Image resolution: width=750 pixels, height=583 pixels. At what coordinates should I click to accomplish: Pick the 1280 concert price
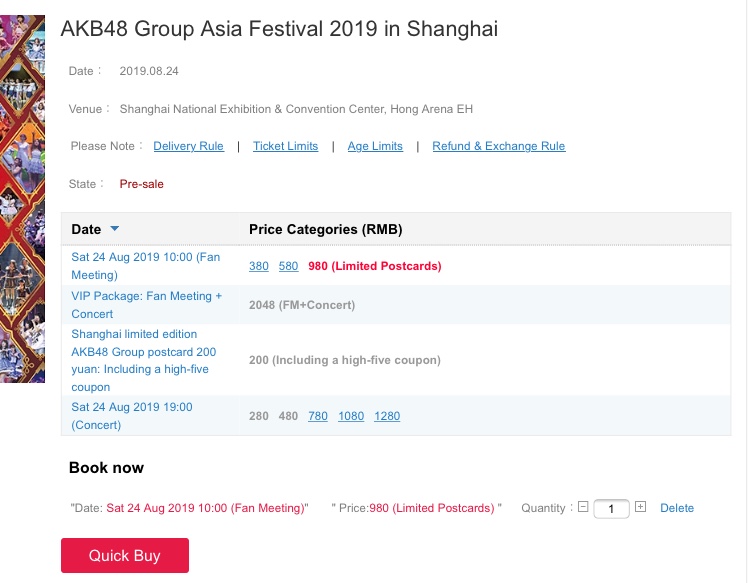pyautogui.click(x=387, y=416)
